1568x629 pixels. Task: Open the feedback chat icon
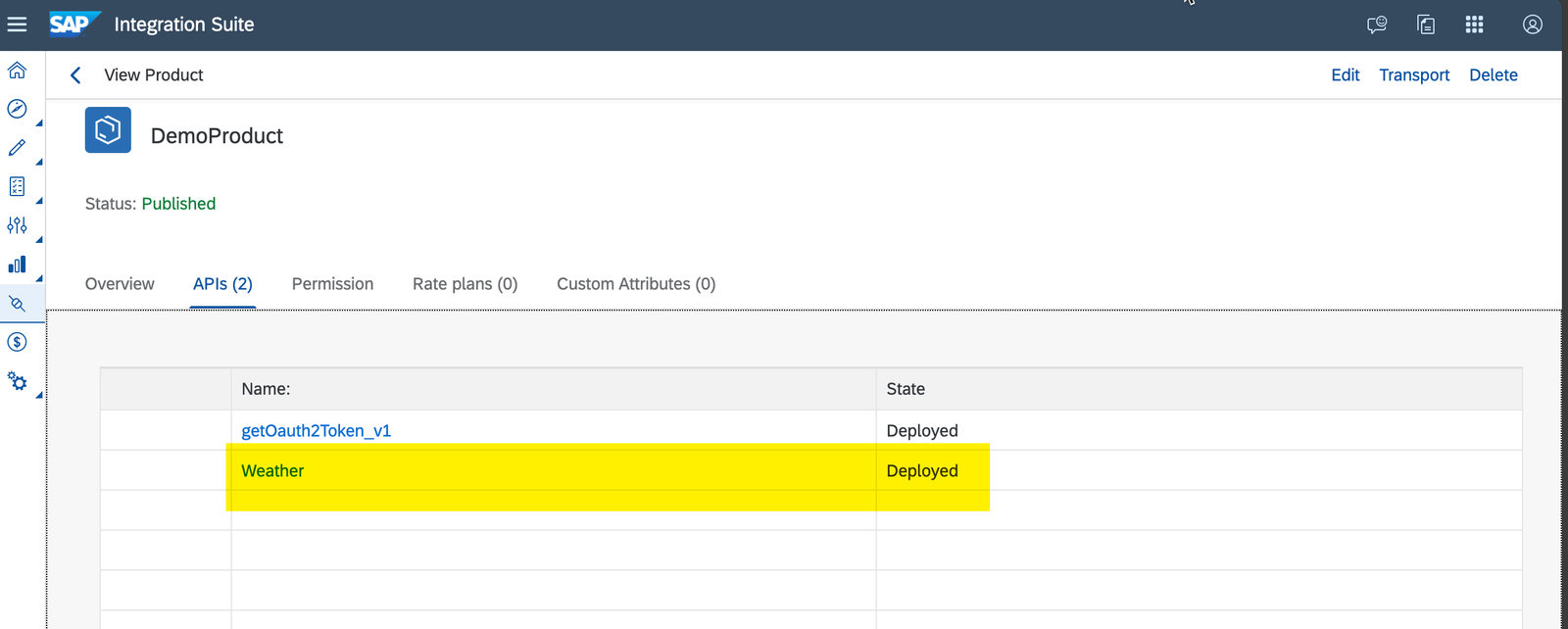pyautogui.click(x=1377, y=24)
